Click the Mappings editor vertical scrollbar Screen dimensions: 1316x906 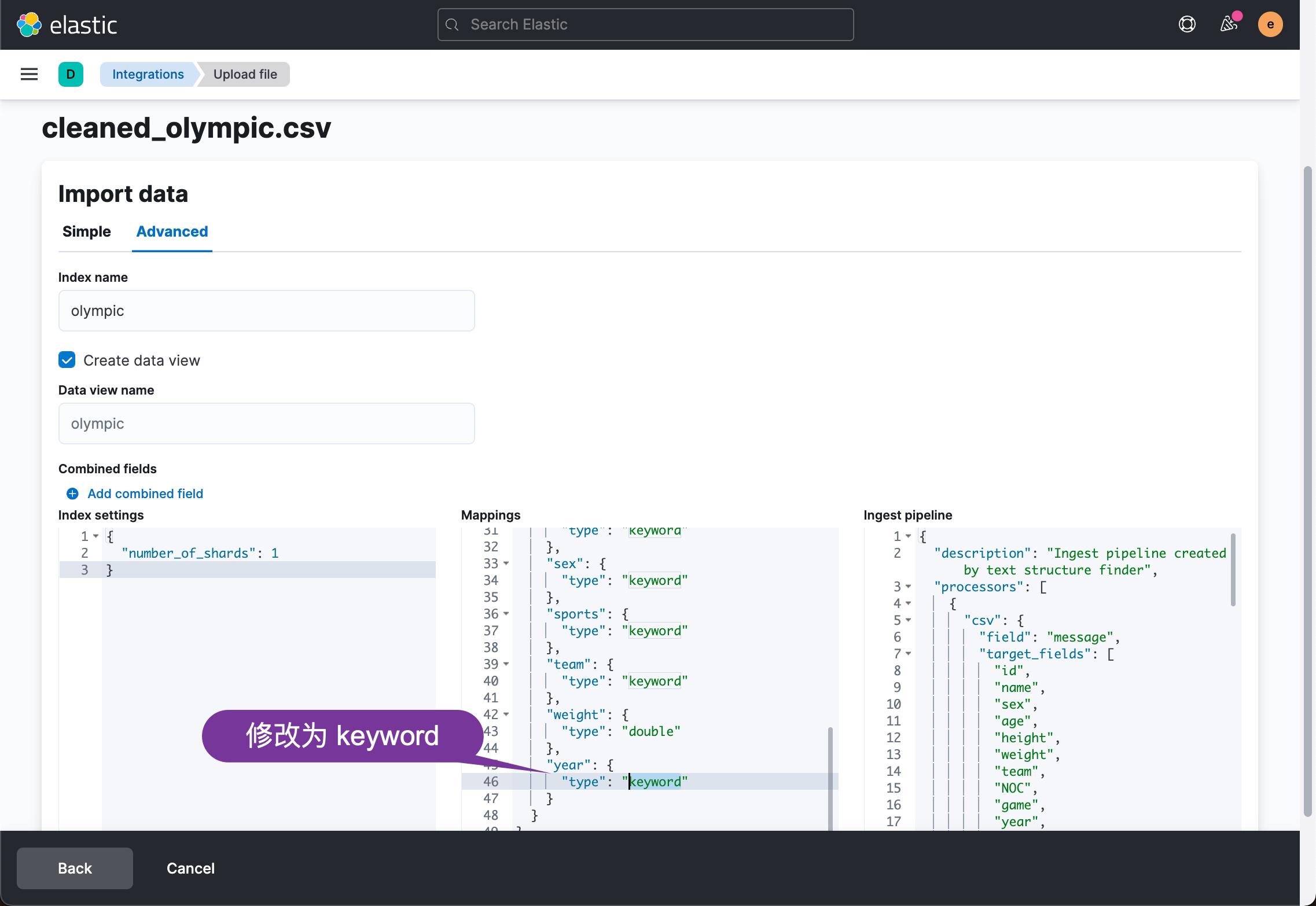point(830,778)
